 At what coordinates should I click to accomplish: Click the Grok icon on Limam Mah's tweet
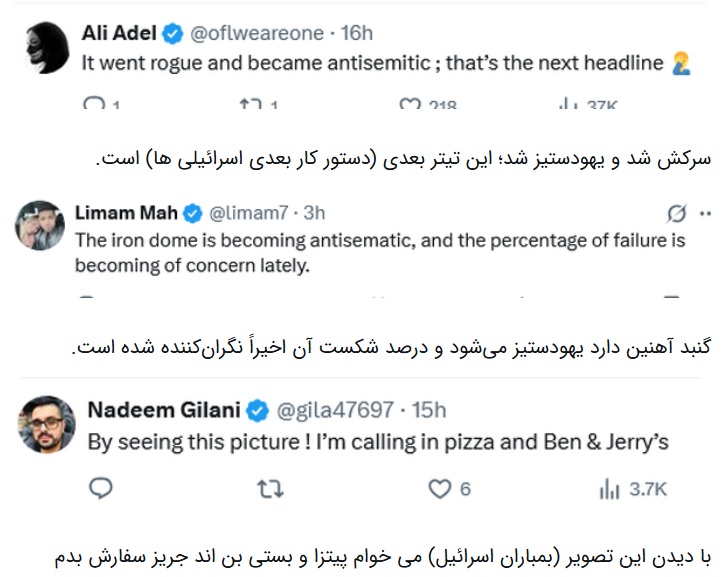(675, 213)
